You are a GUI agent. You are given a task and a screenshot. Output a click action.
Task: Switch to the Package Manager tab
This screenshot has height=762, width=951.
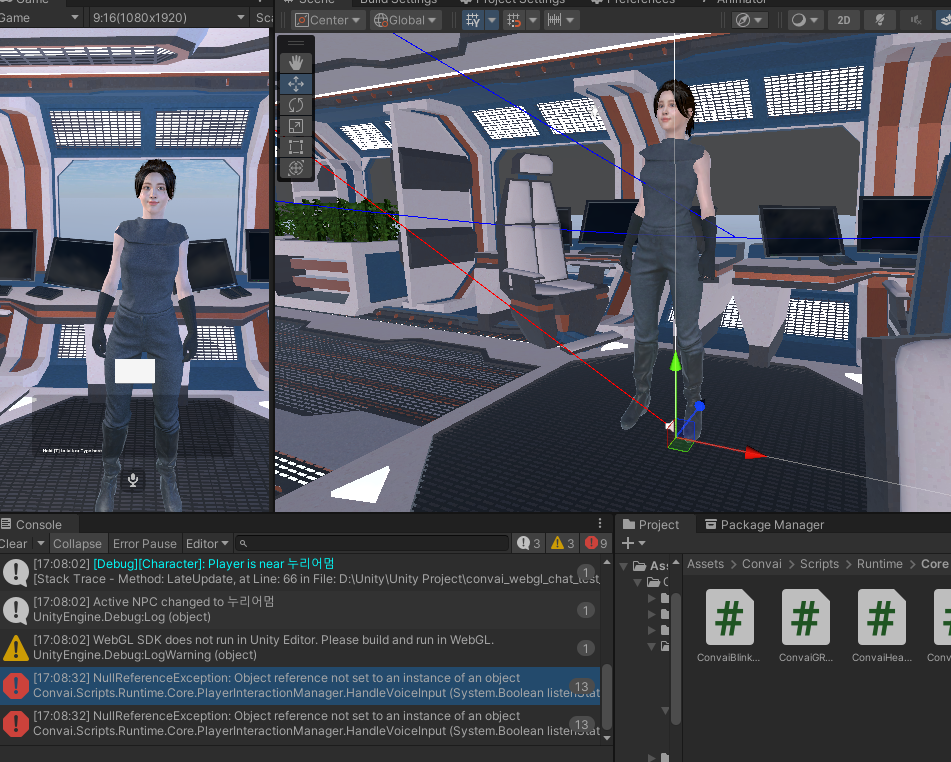click(765, 525)
